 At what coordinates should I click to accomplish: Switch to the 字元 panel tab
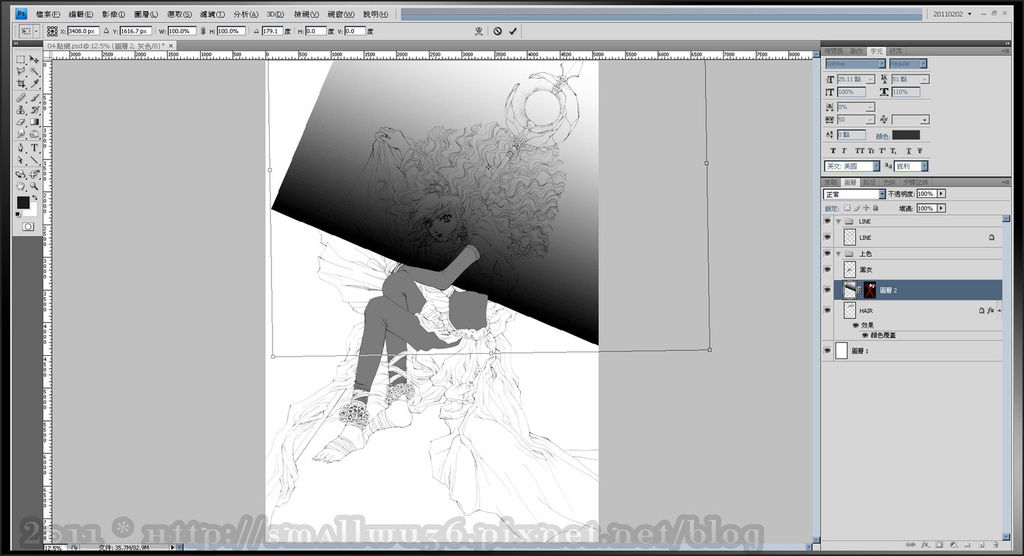pyautogui.click(x=876, y=51)
